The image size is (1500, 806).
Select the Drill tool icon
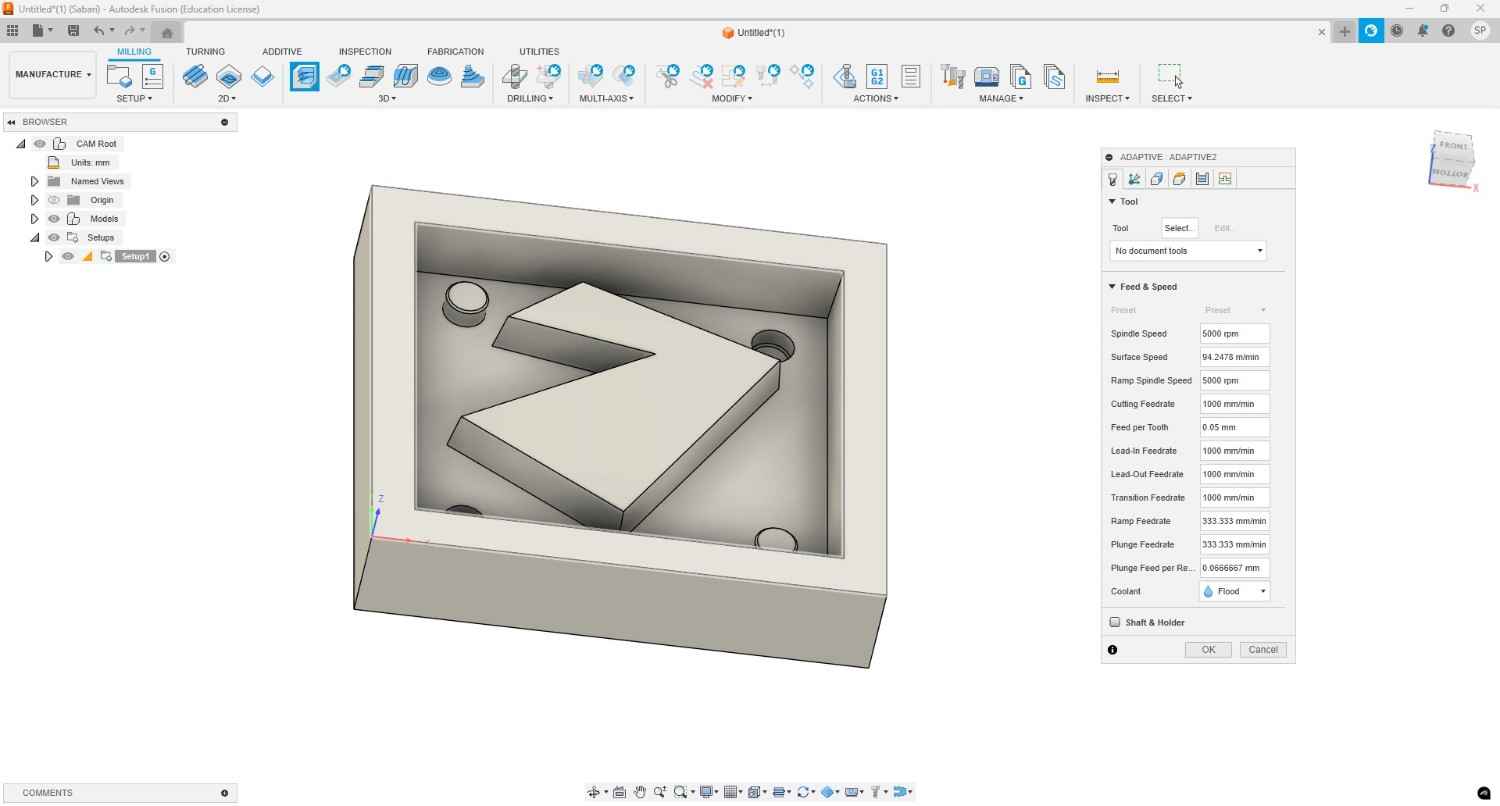pos(514,76)
